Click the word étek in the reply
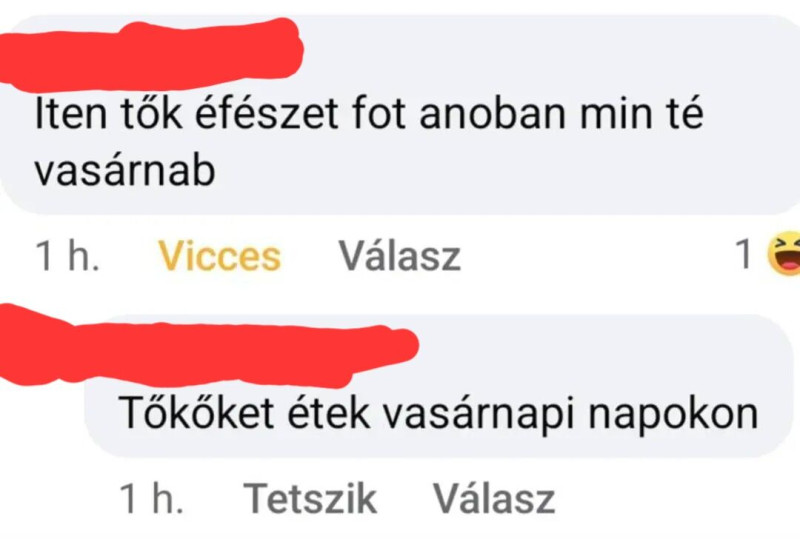This screenshot has width=800, height=539. pos(329,412)
